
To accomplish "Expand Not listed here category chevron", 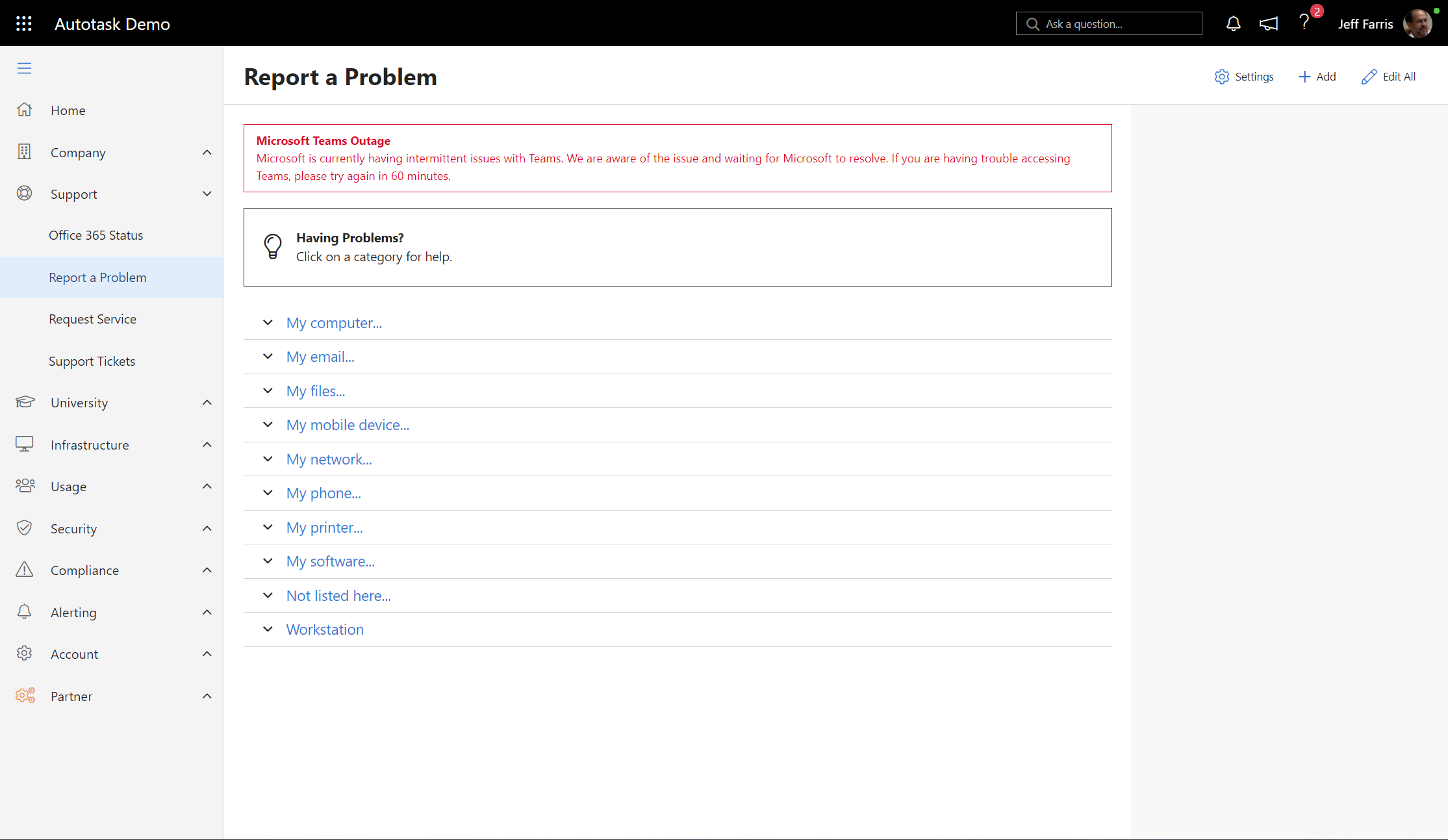I will click(x=268, y=595).
